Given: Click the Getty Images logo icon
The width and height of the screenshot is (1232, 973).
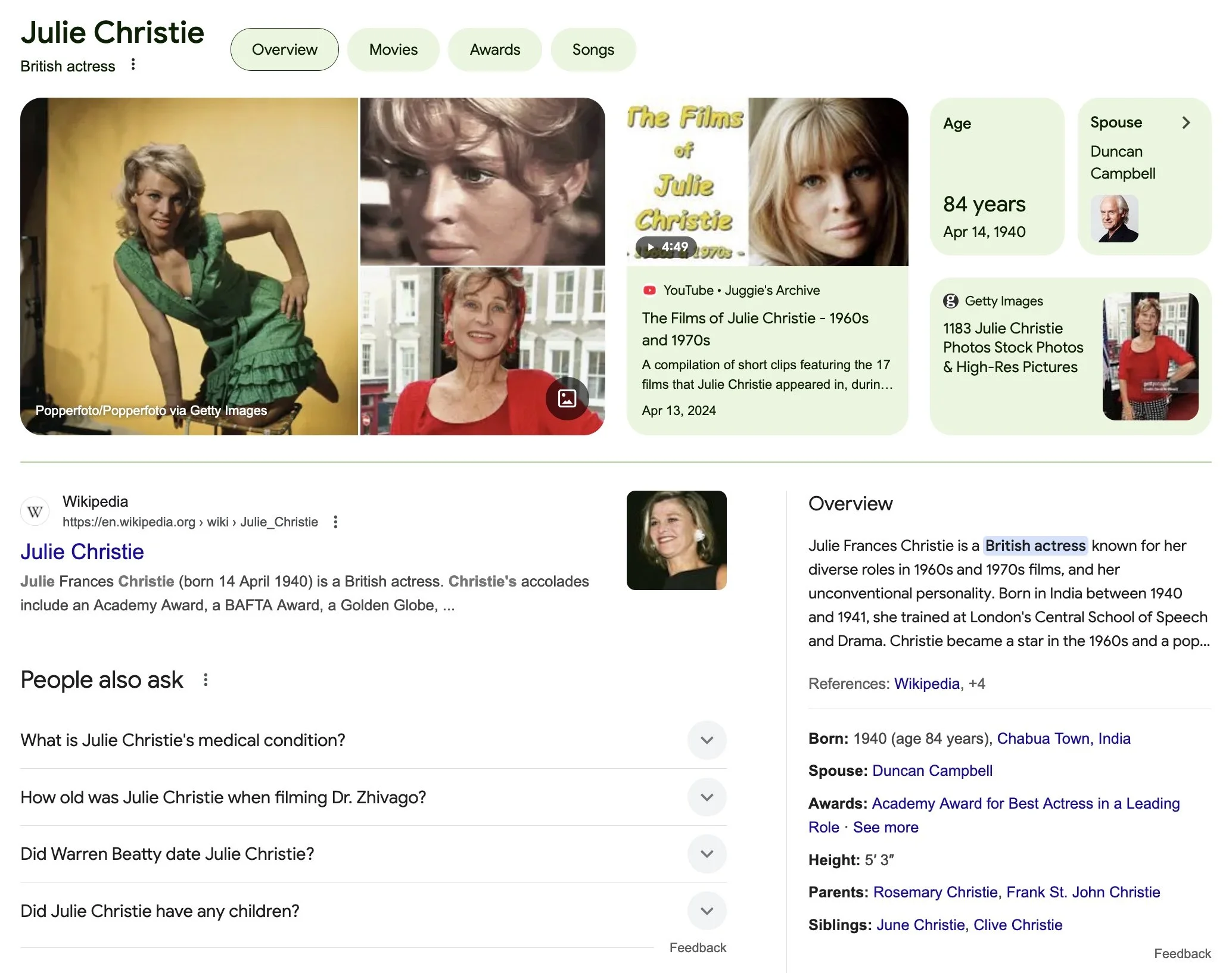Looking at the screenshot, I should point(950,301).
